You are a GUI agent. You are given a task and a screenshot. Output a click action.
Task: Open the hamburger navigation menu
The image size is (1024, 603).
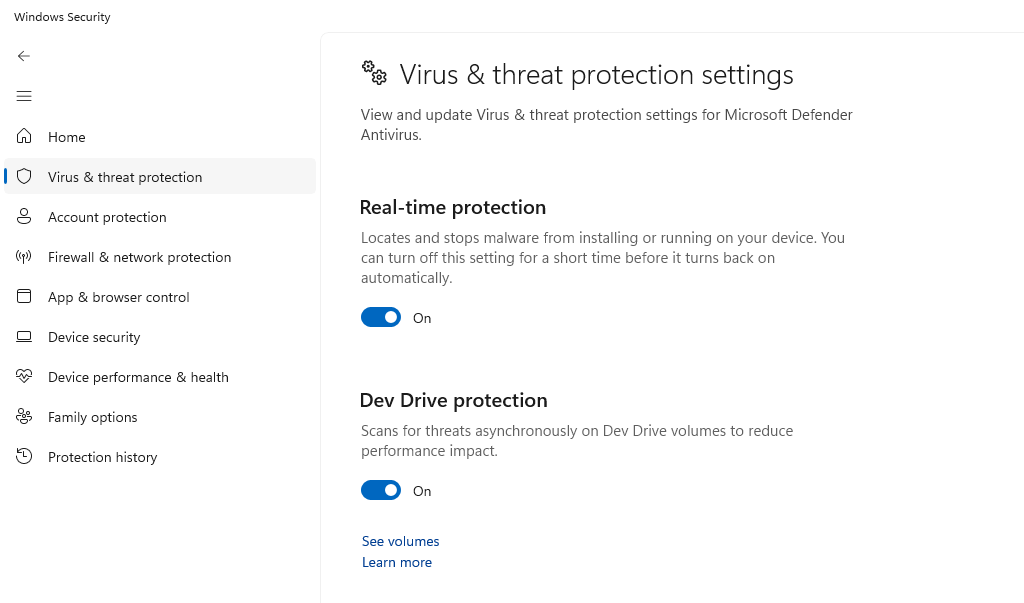24,96
